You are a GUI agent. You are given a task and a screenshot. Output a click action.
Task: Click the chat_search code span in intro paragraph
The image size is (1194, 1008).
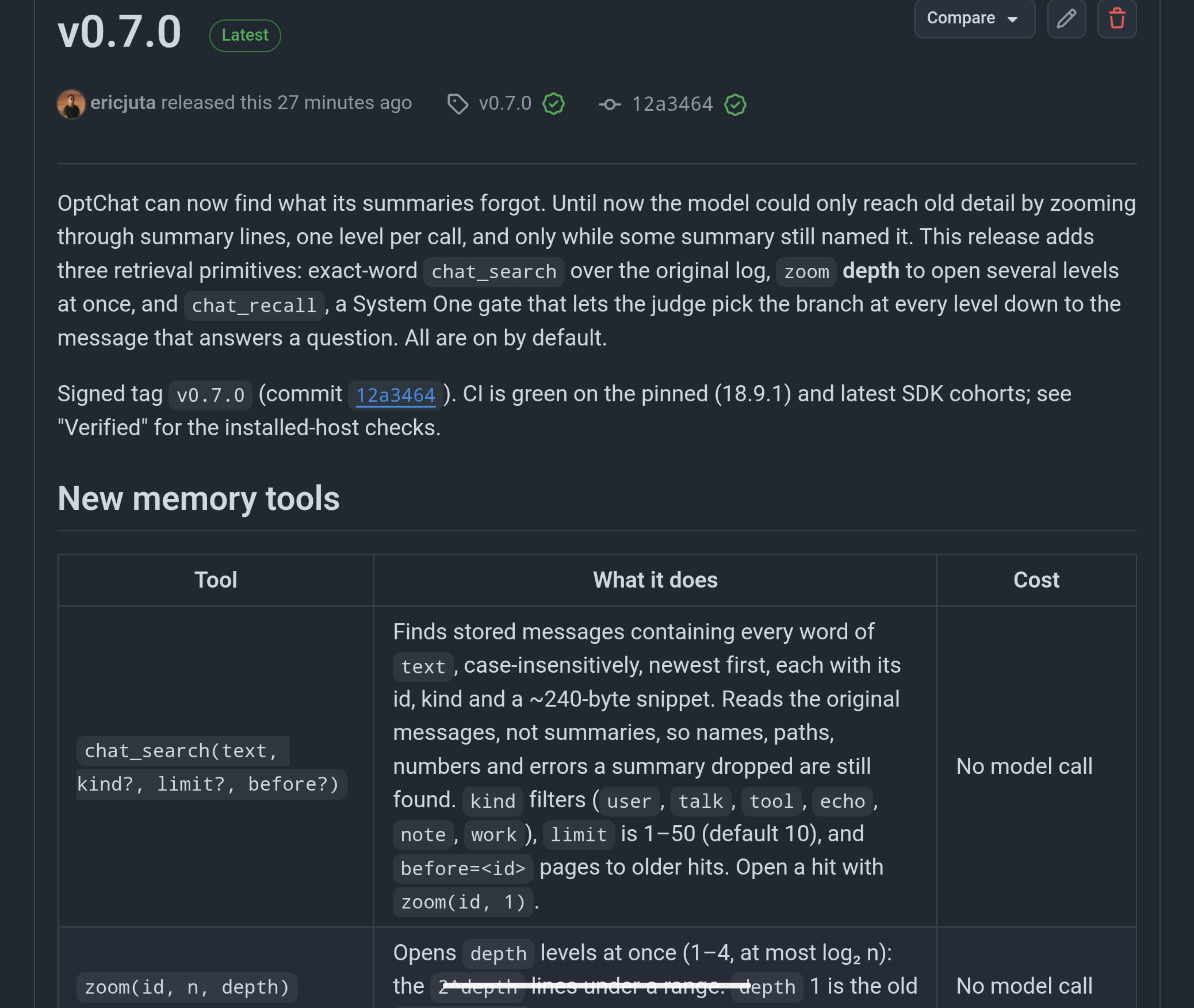coord(494,272)
